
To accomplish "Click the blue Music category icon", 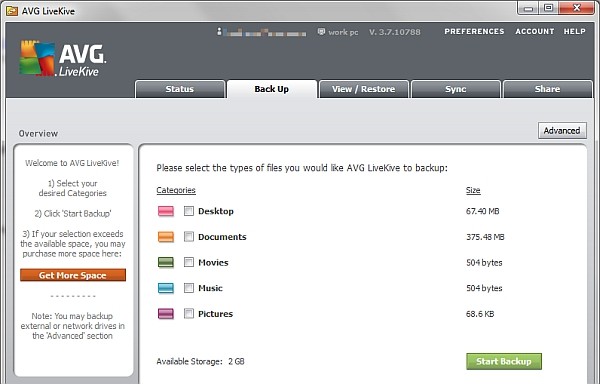I will point(166,288).
